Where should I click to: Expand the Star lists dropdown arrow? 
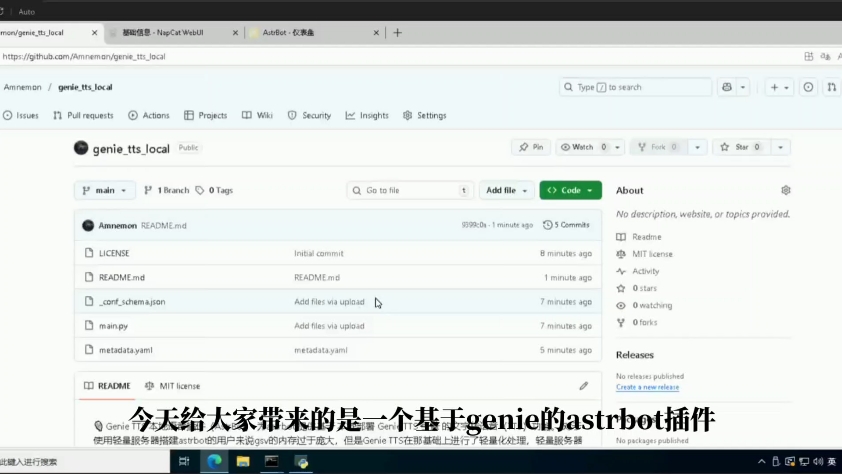780,147
